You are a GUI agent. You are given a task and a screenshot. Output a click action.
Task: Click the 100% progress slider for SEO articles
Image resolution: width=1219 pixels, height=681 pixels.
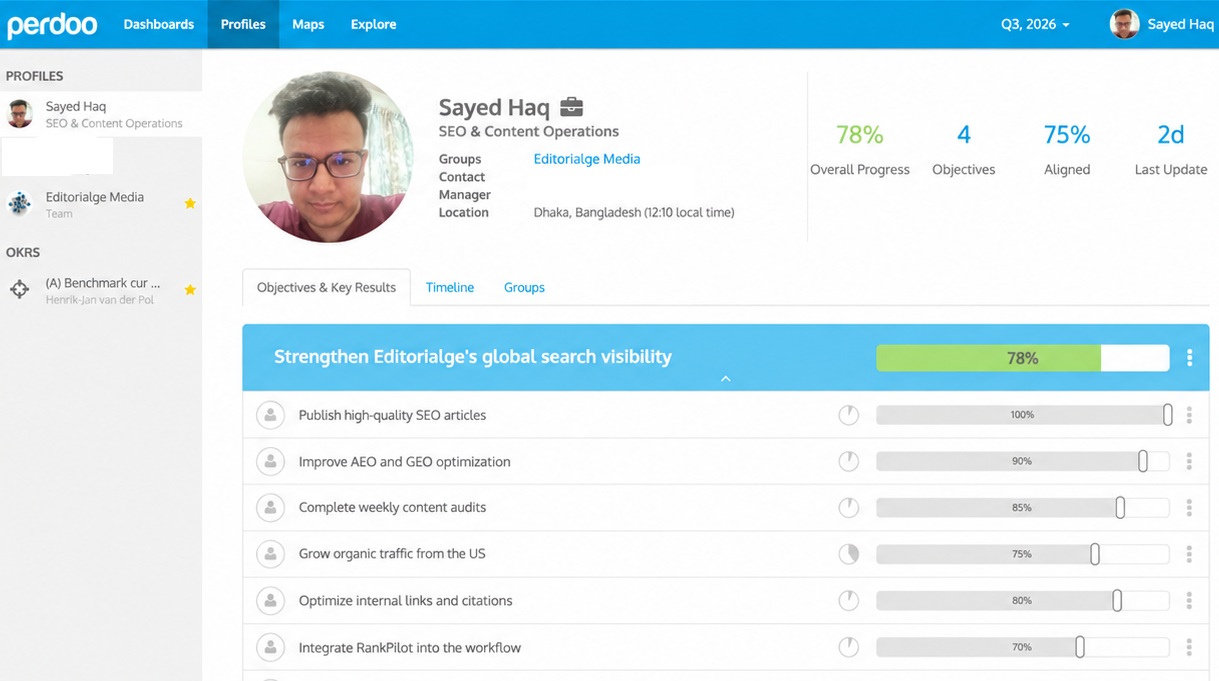coord(1022,415)
